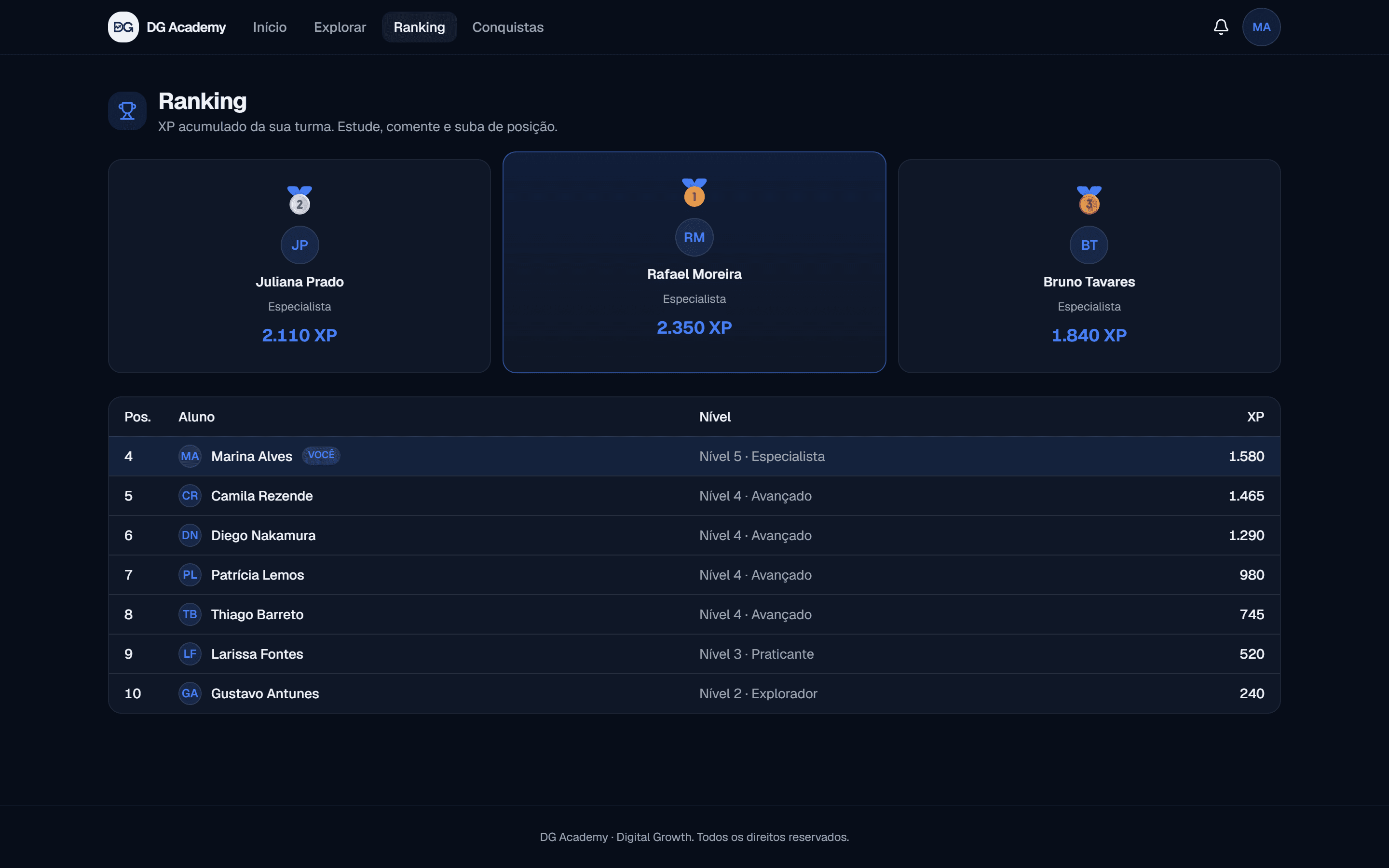Click the bronze third-place medal icon
The image size is (1389, 868).
[1089, 200]
